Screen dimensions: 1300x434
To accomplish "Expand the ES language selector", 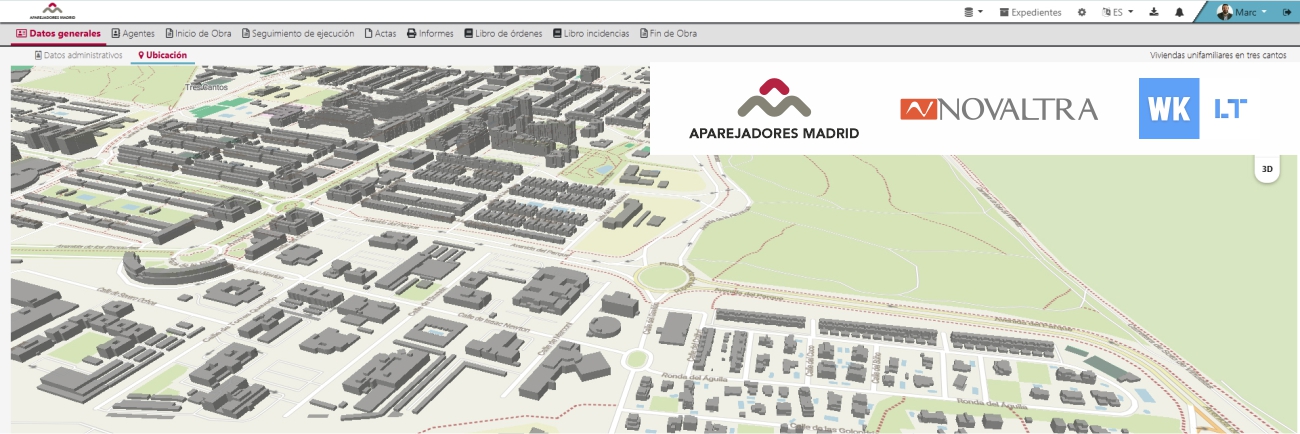I will 1117,12.
